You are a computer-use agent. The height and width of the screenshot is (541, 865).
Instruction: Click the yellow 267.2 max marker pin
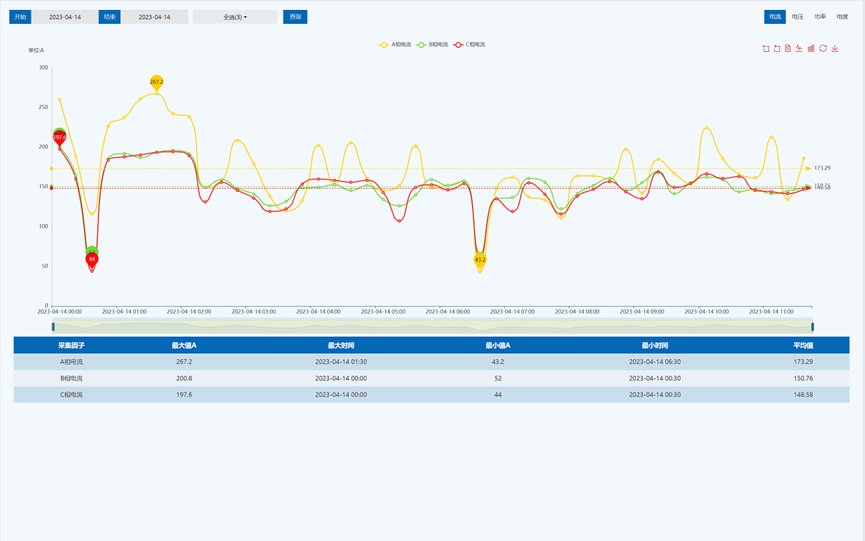pos(157,82)
